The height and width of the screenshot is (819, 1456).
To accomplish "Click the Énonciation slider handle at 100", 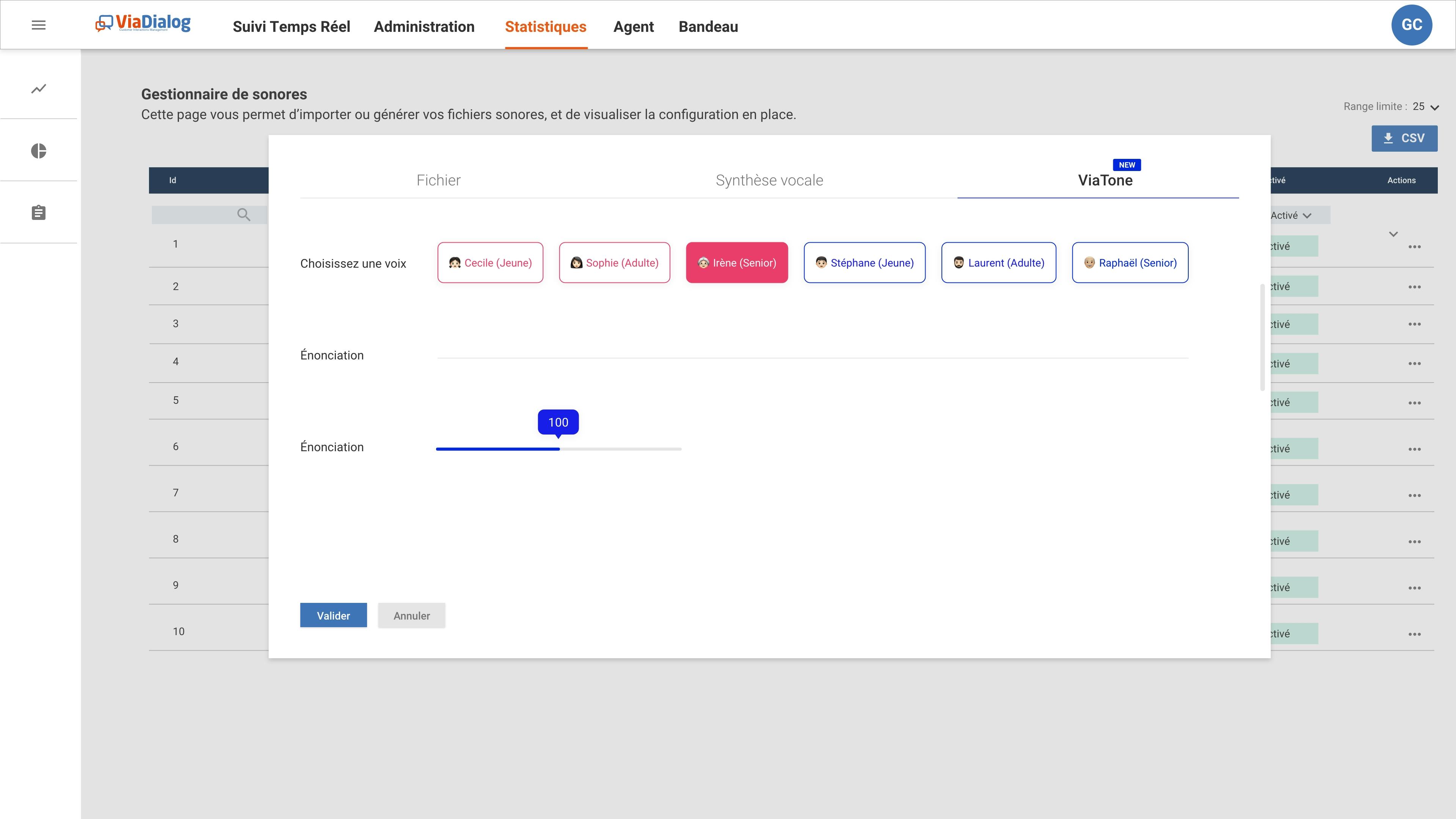I will (x=559, y=448).
